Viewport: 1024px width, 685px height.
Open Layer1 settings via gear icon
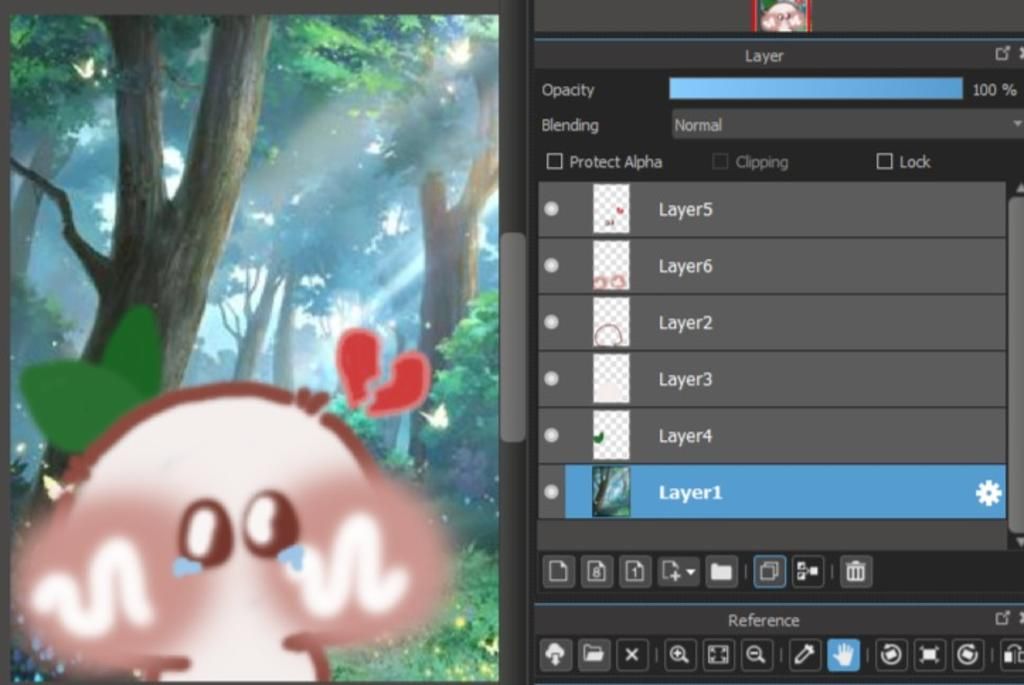(x=988, y=493)
